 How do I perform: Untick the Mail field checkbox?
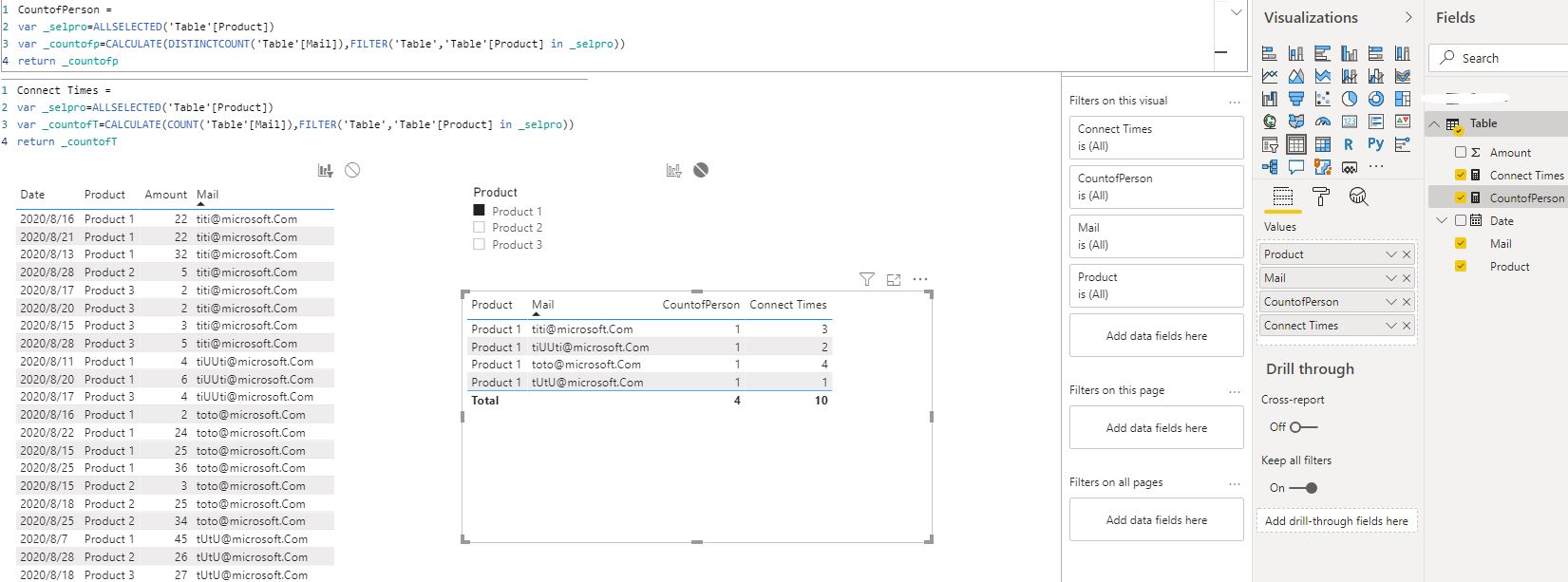tap(1461, 243)
